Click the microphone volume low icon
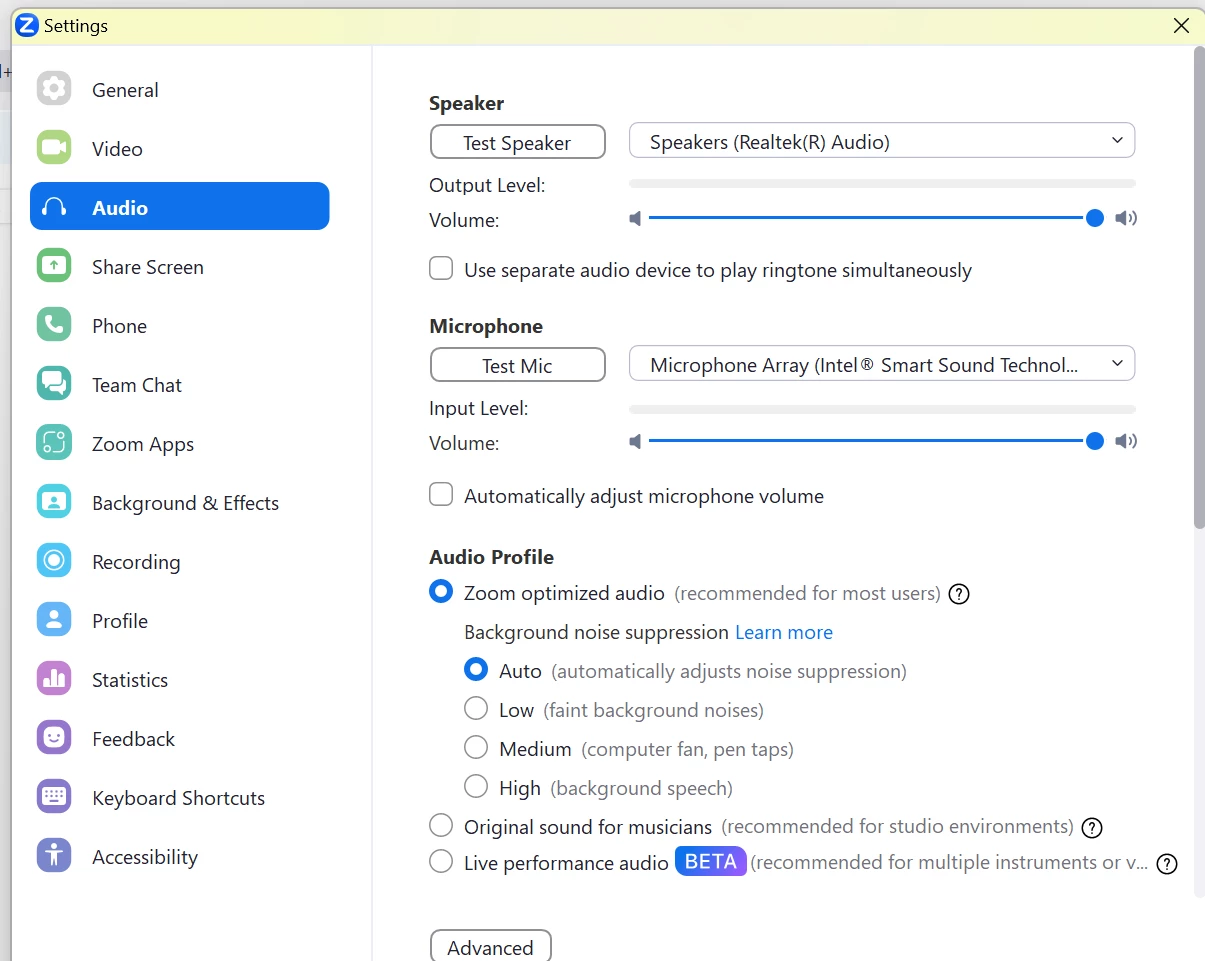1205x961 pixels. coord(635,441)
